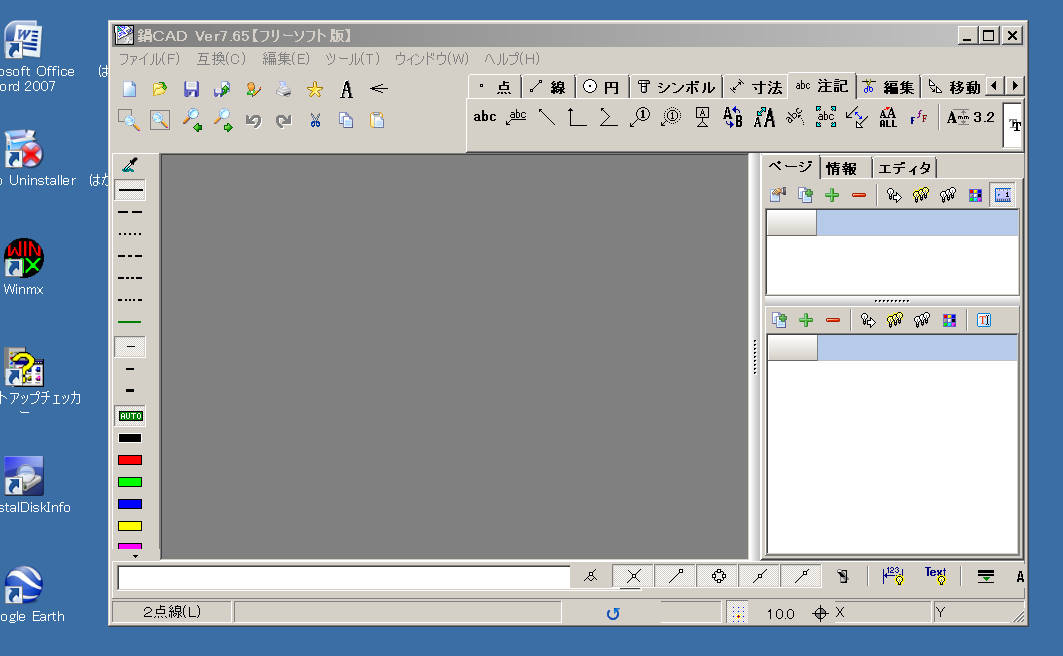Click the text resize 'AA' tool
1063x656 pixels.
(x=764, y=117)
